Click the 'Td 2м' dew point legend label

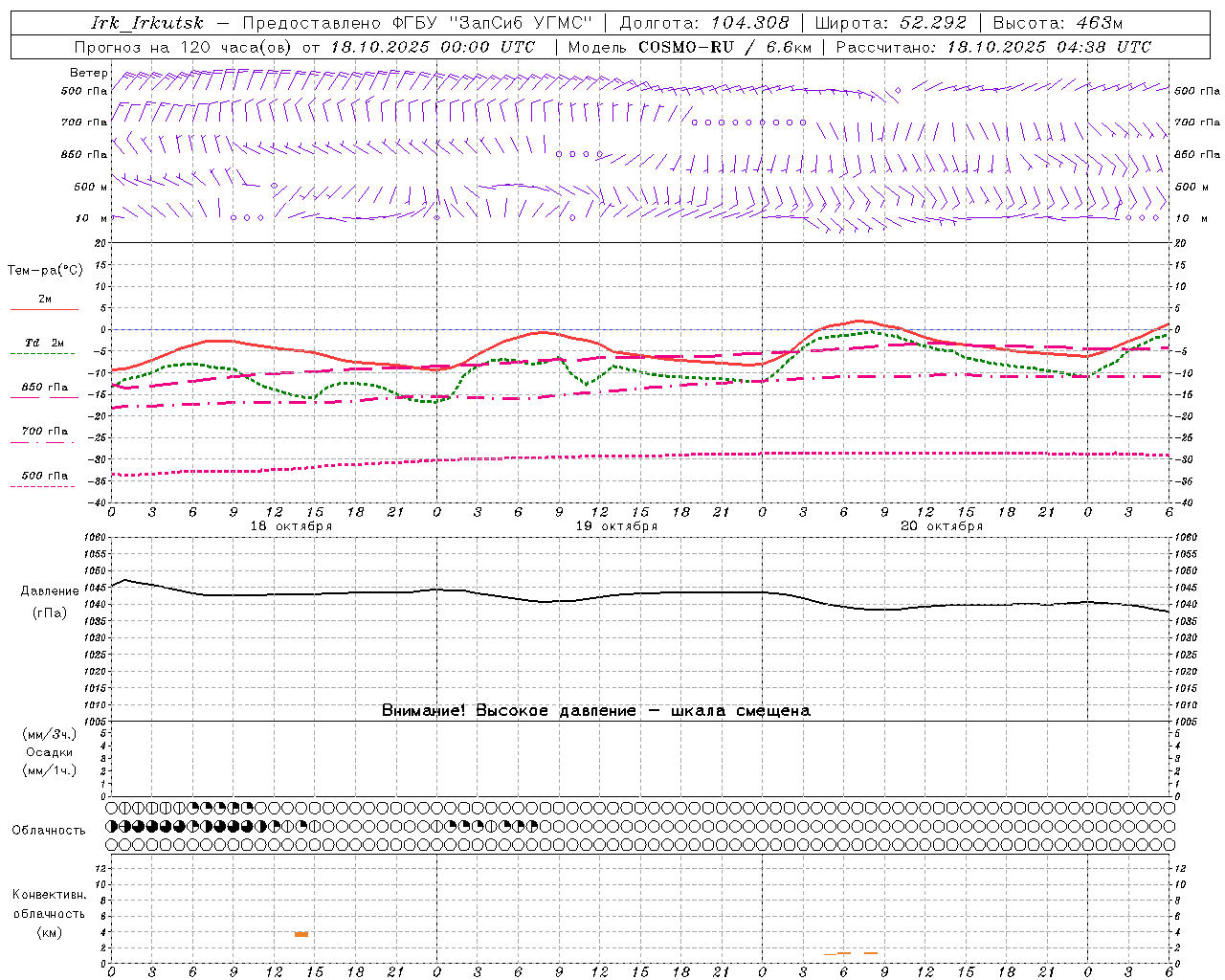(x=45, y=343)
